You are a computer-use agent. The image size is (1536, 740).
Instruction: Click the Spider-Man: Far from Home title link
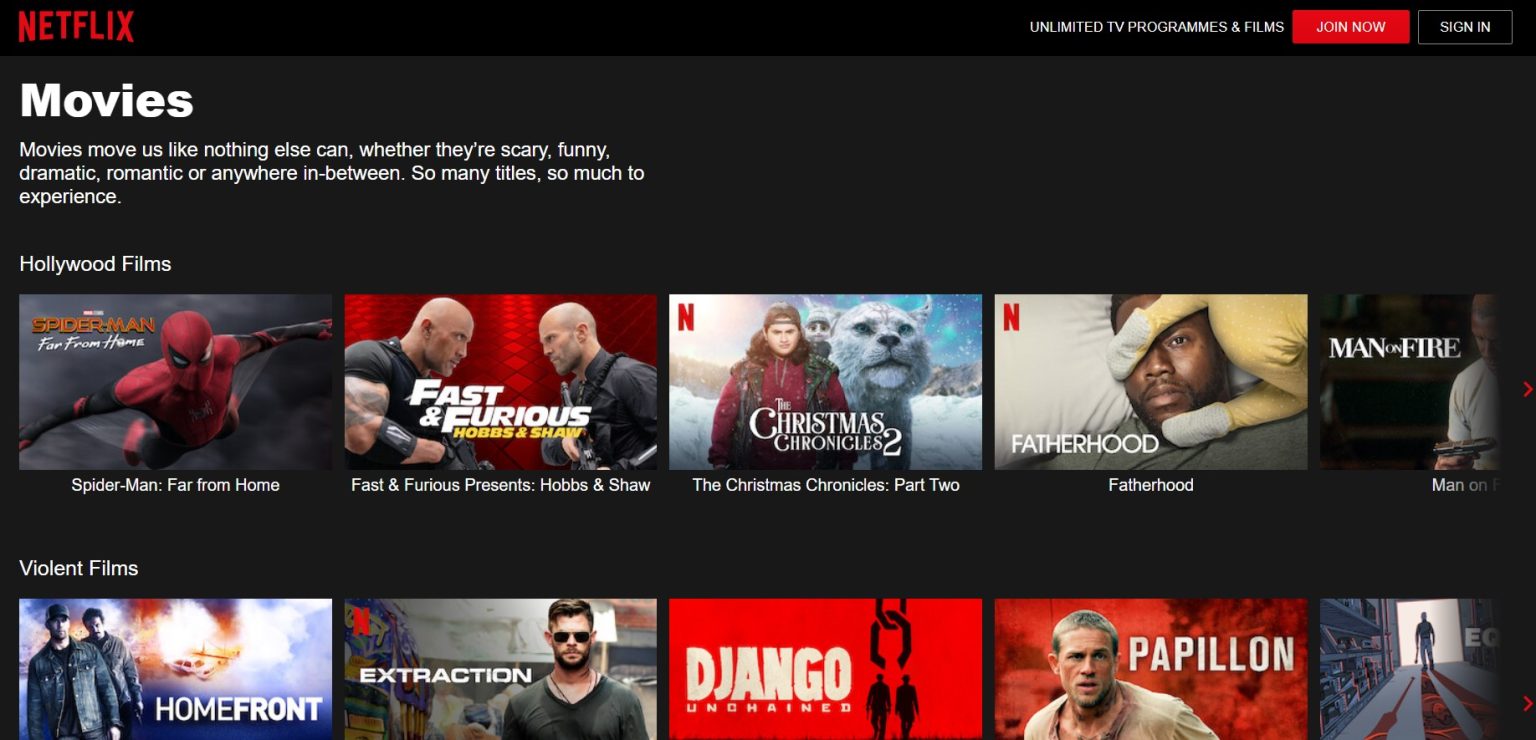click(x=175, y=485)
